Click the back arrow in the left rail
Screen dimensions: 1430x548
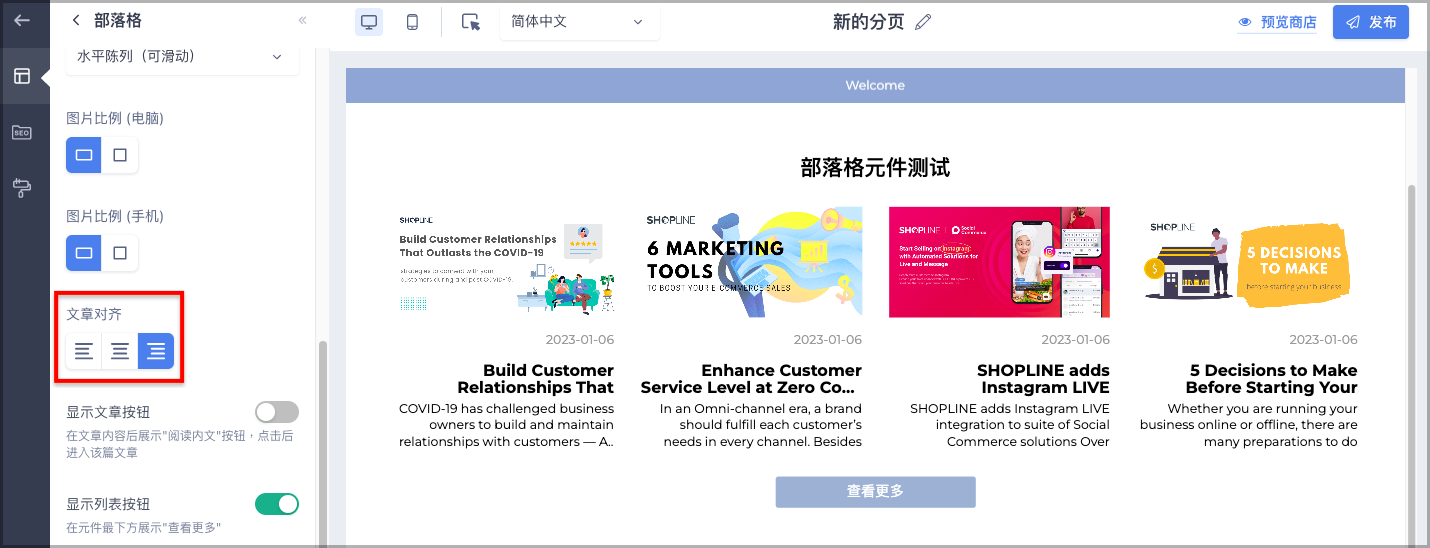click(22, 20)
